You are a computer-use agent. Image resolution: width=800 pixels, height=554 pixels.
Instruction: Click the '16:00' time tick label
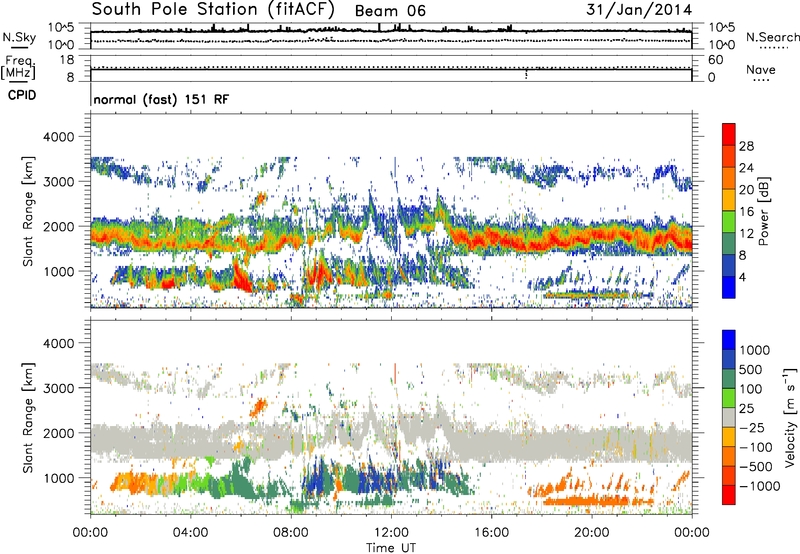(x=491, y=533)
